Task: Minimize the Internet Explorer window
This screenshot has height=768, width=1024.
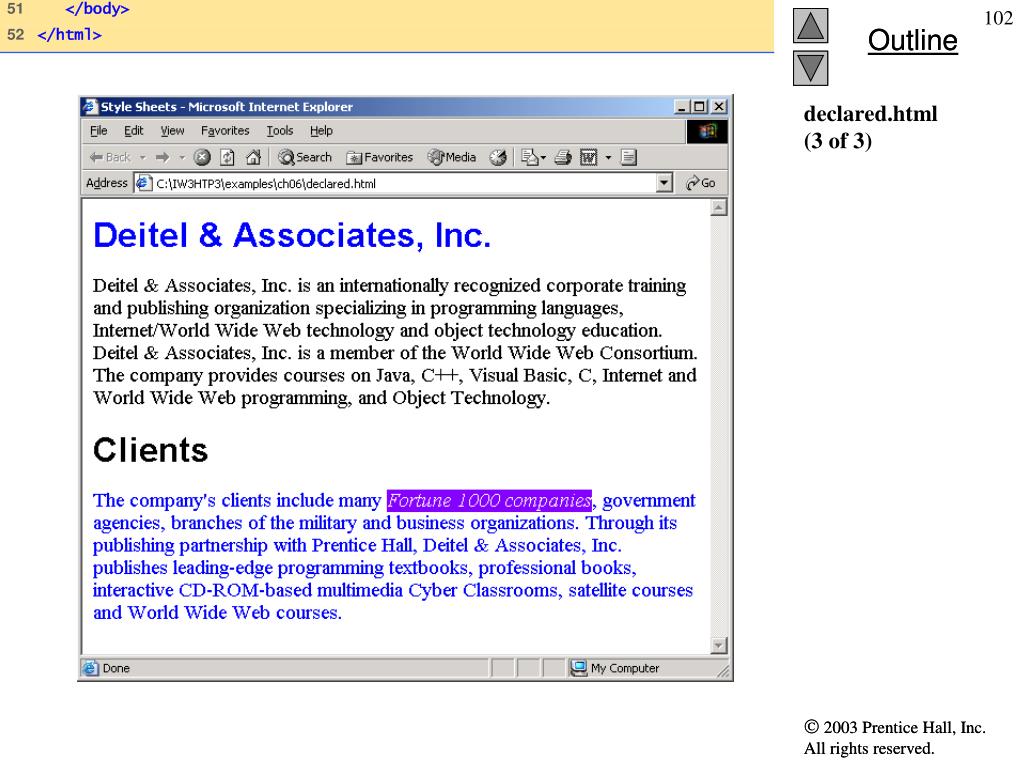Action: pos(682,106)
